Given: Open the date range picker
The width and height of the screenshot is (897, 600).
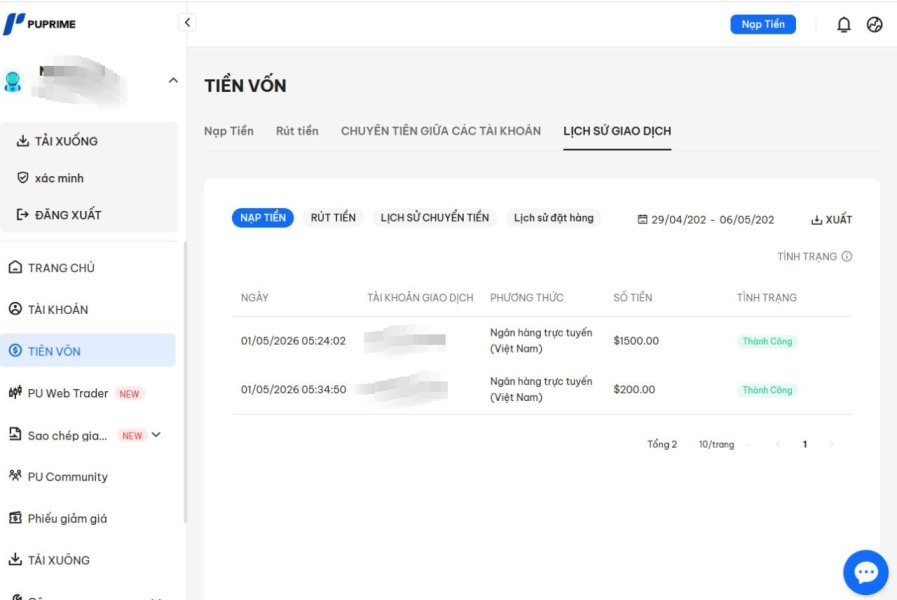Looking at the screenshot, I should (x=706, y=220).
